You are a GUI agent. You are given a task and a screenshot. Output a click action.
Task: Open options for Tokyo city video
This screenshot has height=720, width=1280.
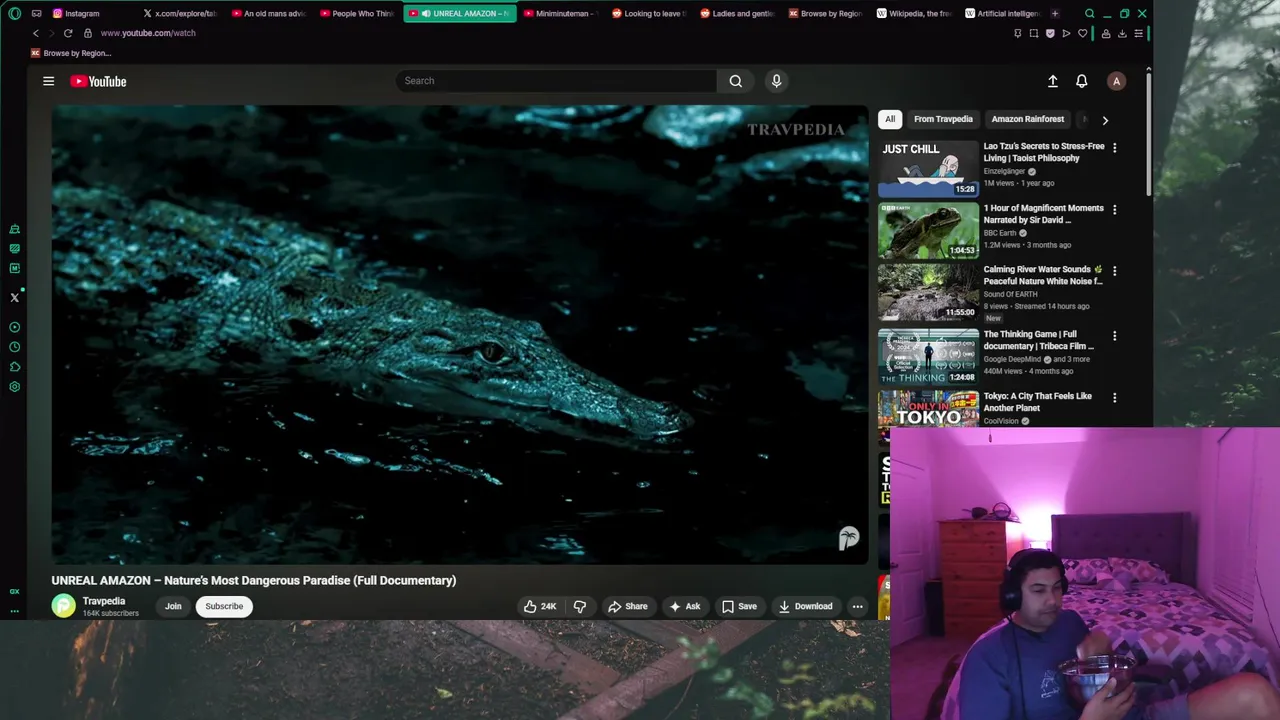click(x=1114, y=398)
